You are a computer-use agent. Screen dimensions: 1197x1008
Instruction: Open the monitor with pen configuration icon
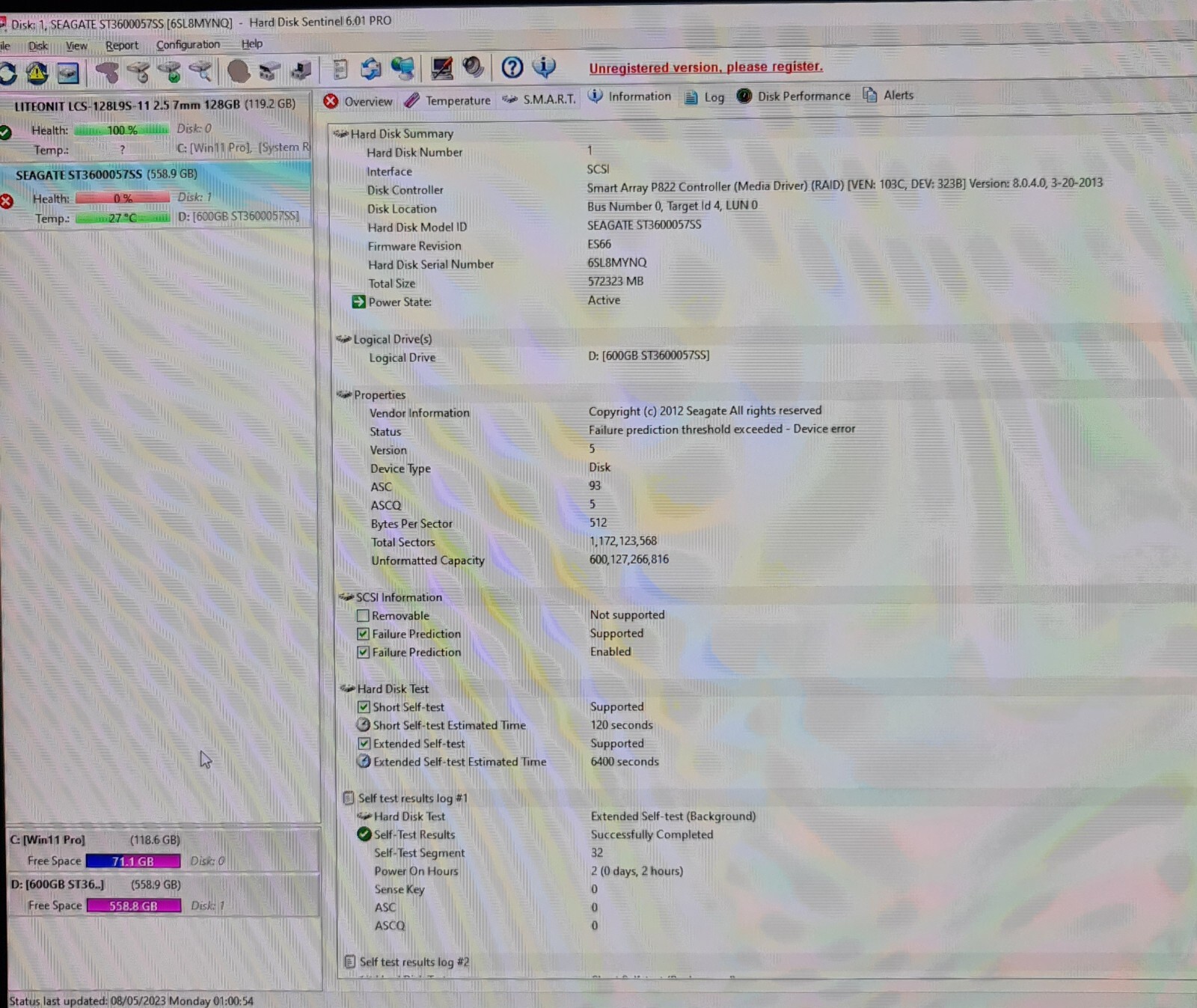point(441,68)
